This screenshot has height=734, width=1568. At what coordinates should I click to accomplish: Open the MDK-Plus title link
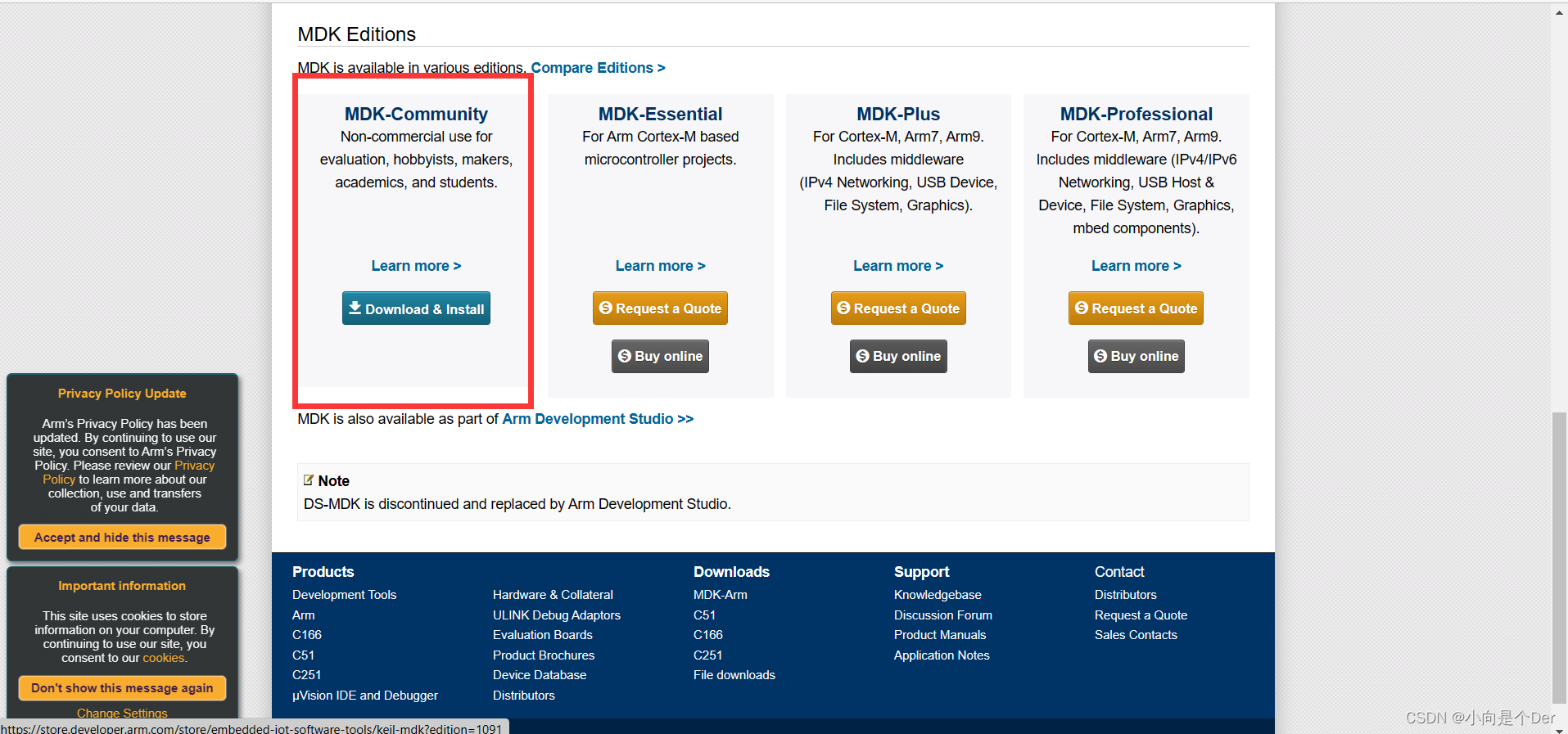pyautogui.click(x=898, y=114)
